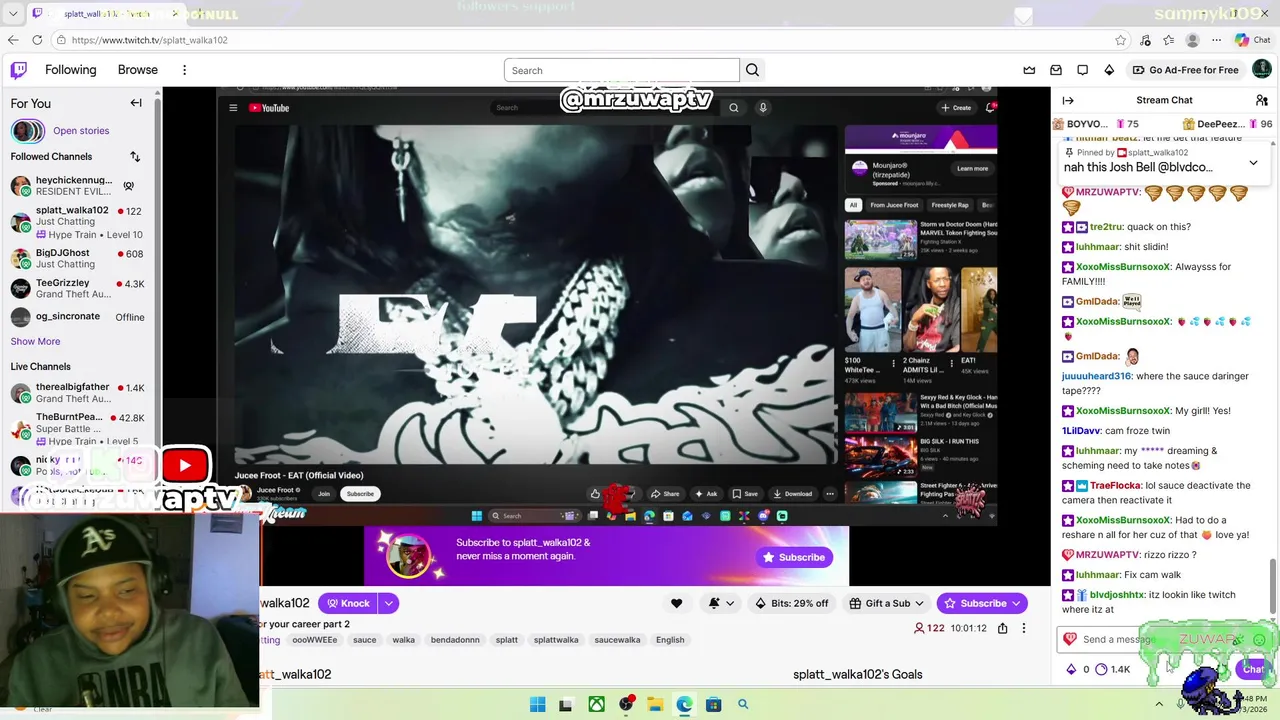Click the Chat send button
The image size is (1280, 720).
click(x=1253, y=669)
